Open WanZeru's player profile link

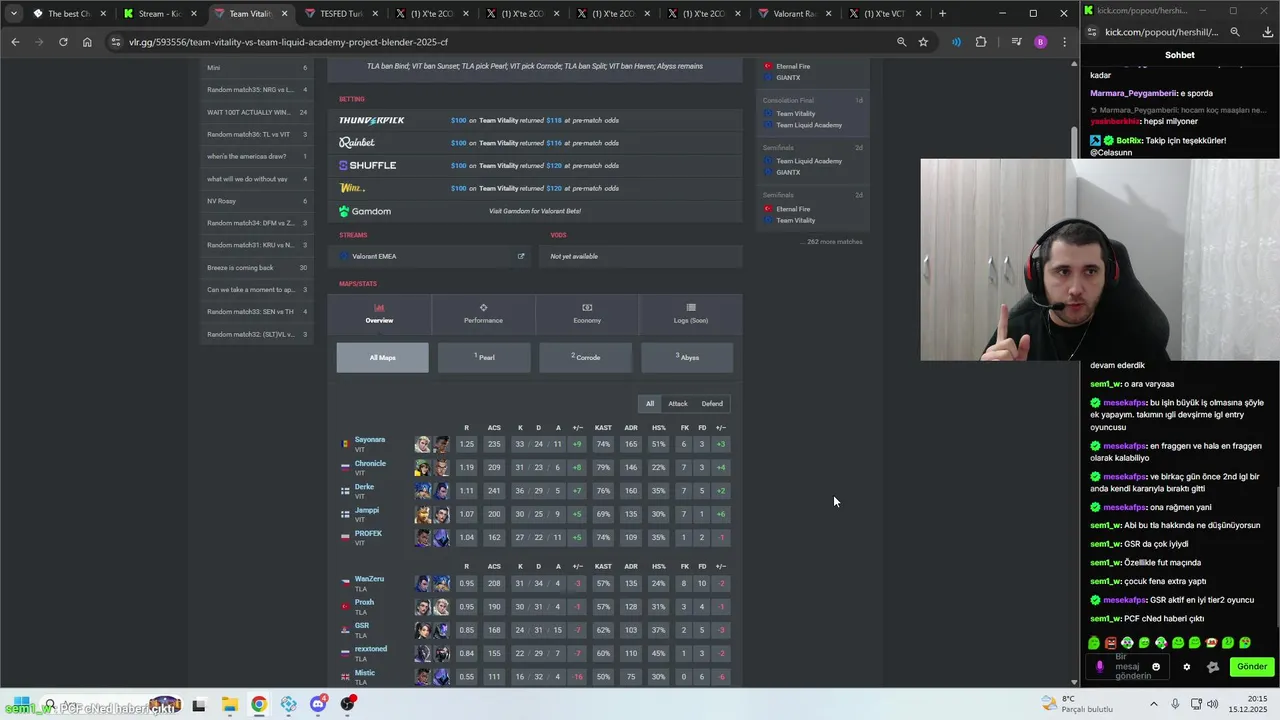369,579
